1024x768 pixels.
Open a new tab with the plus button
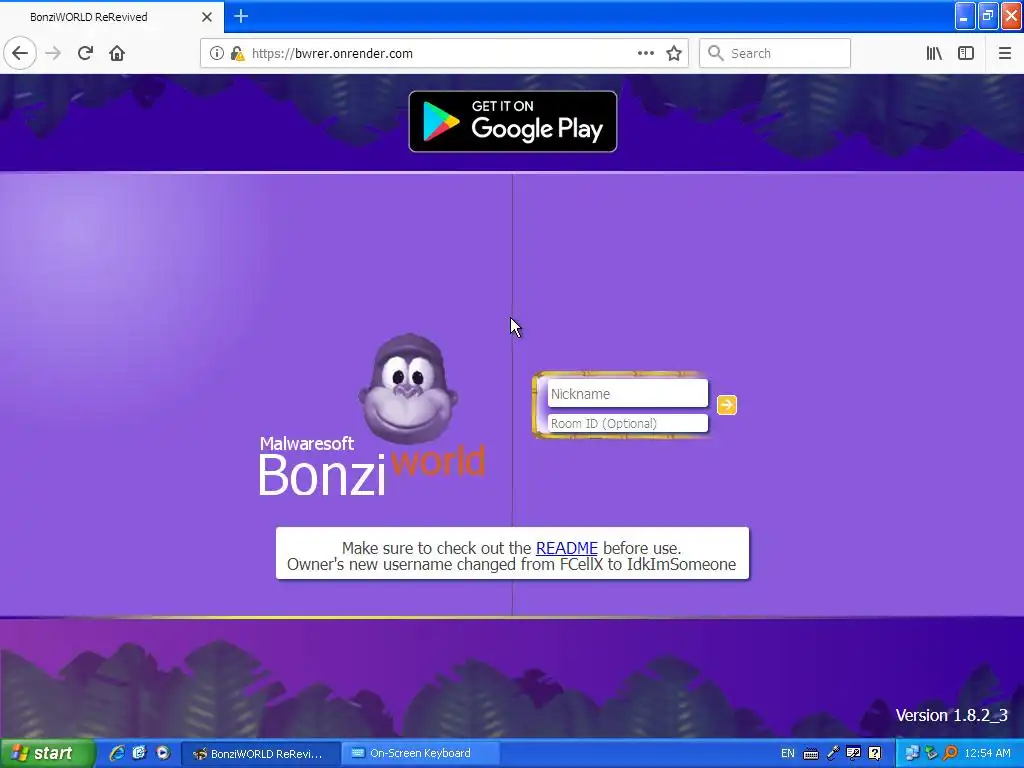click(x=241, y=16)
